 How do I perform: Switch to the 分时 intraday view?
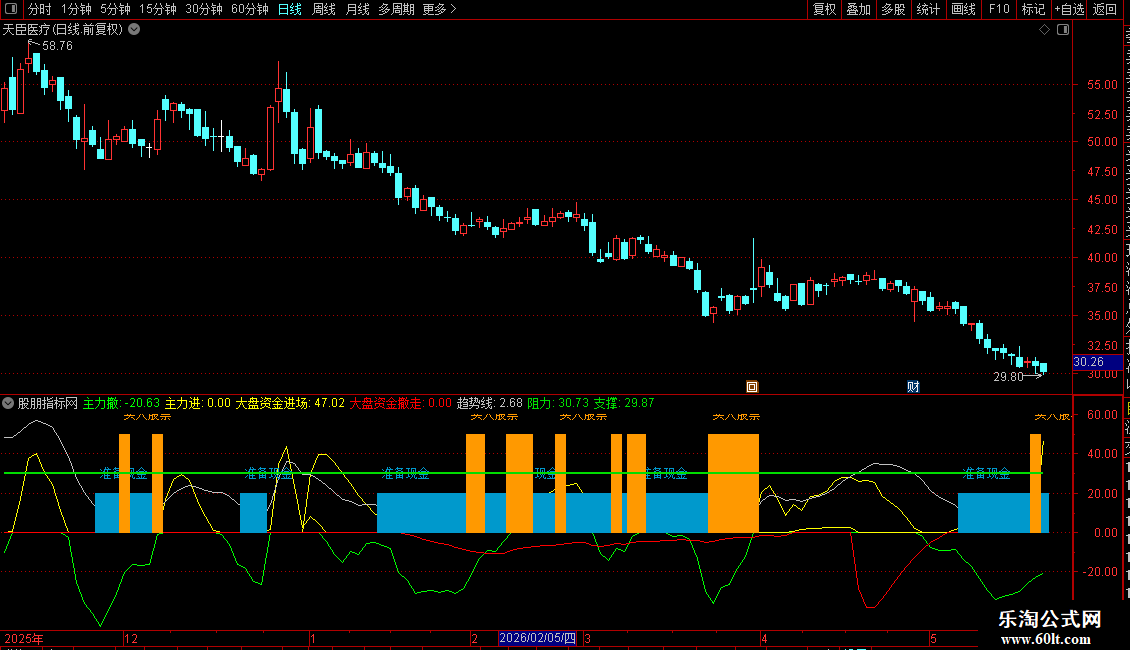pyautogui.click(x=40, y=9)
